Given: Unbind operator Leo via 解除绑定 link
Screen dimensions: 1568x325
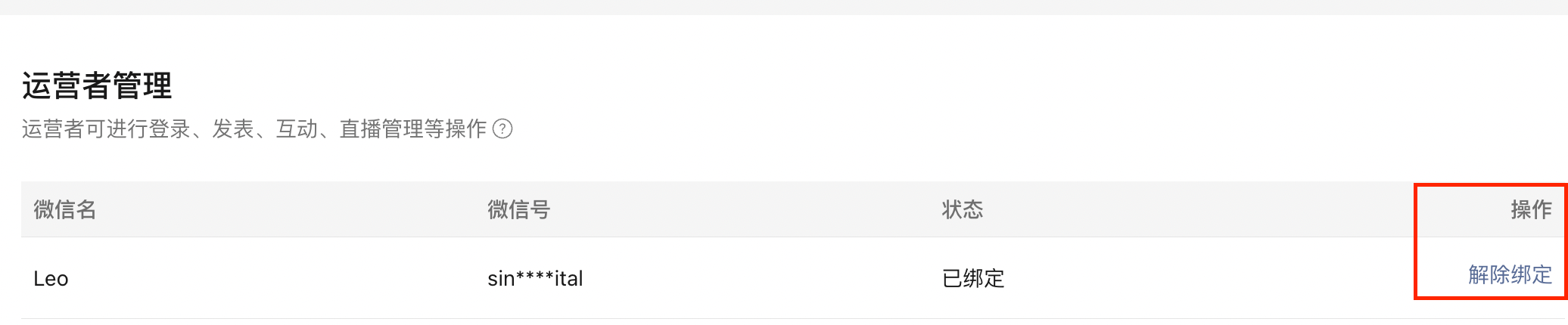Looking at the screenshot, I should (1510, 274).
